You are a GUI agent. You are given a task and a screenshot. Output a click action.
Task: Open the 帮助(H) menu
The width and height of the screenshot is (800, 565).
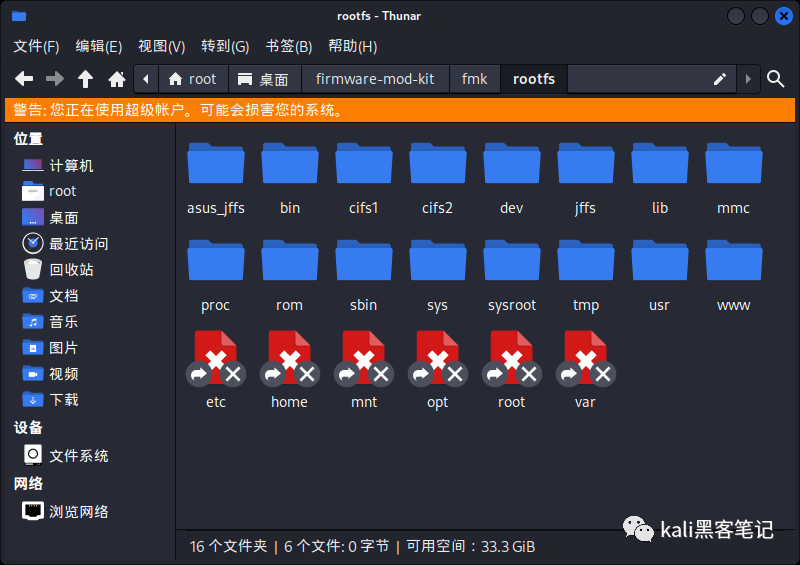click(x=353, y=46)
